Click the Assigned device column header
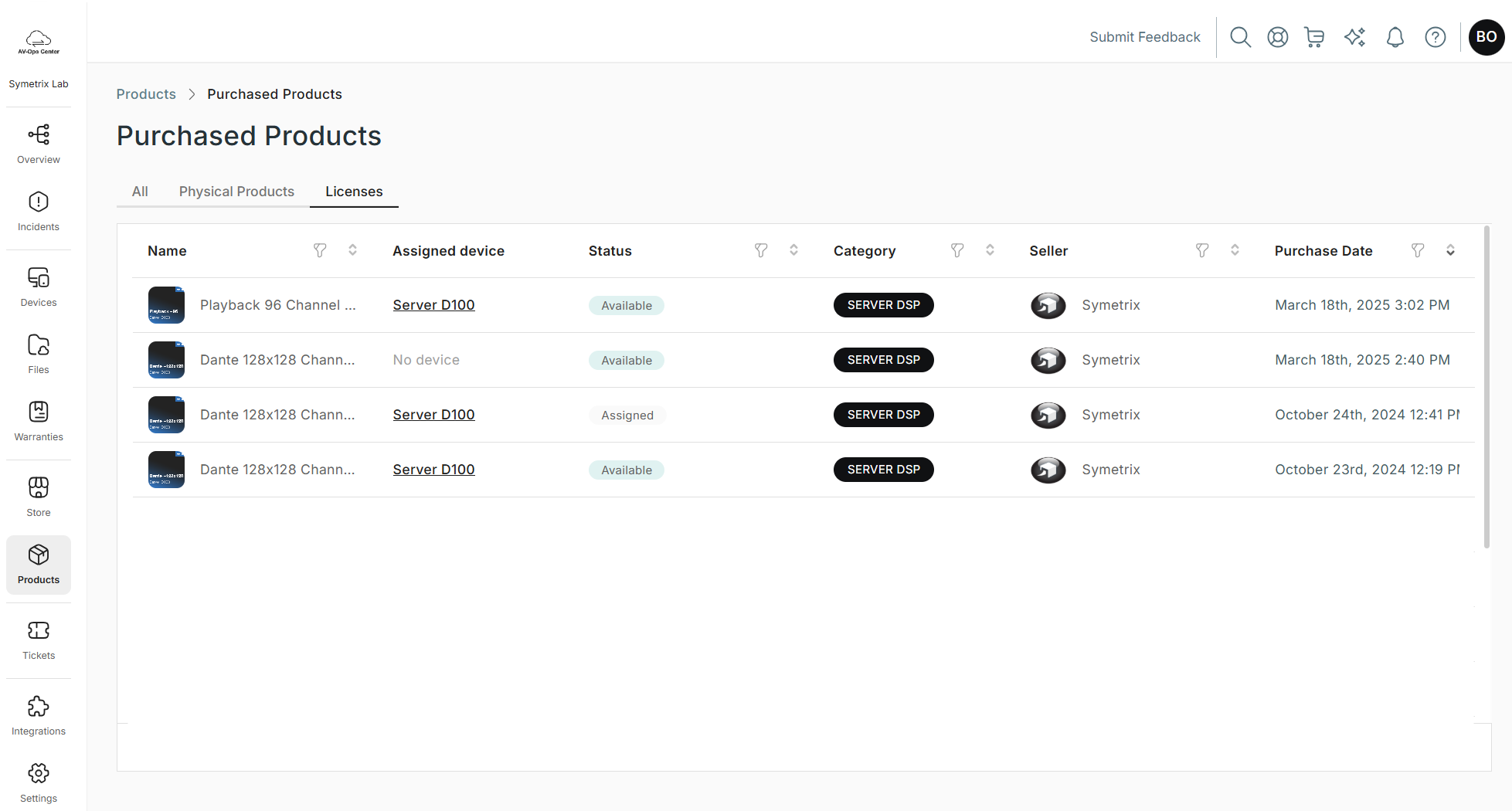Image resolution: width=1512 pixels, height=811 pixels. click(448, 251)
